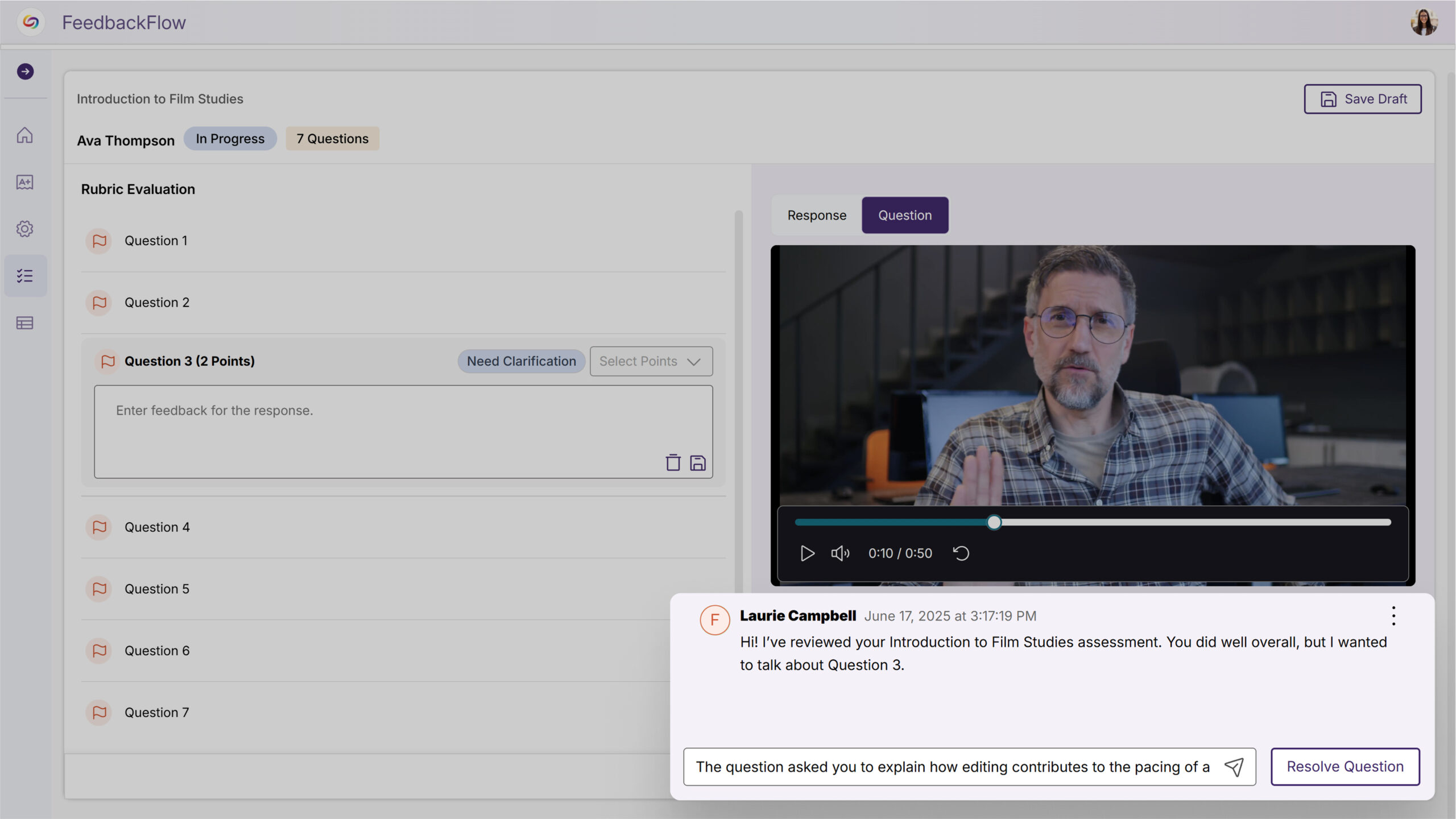Select the Question tab

pyautogui.click(x=905, y=215)
